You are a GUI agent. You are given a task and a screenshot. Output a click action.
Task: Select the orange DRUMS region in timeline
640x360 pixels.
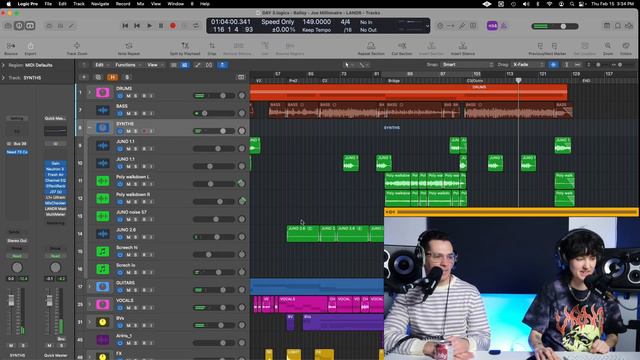click(x=408, y=92)
